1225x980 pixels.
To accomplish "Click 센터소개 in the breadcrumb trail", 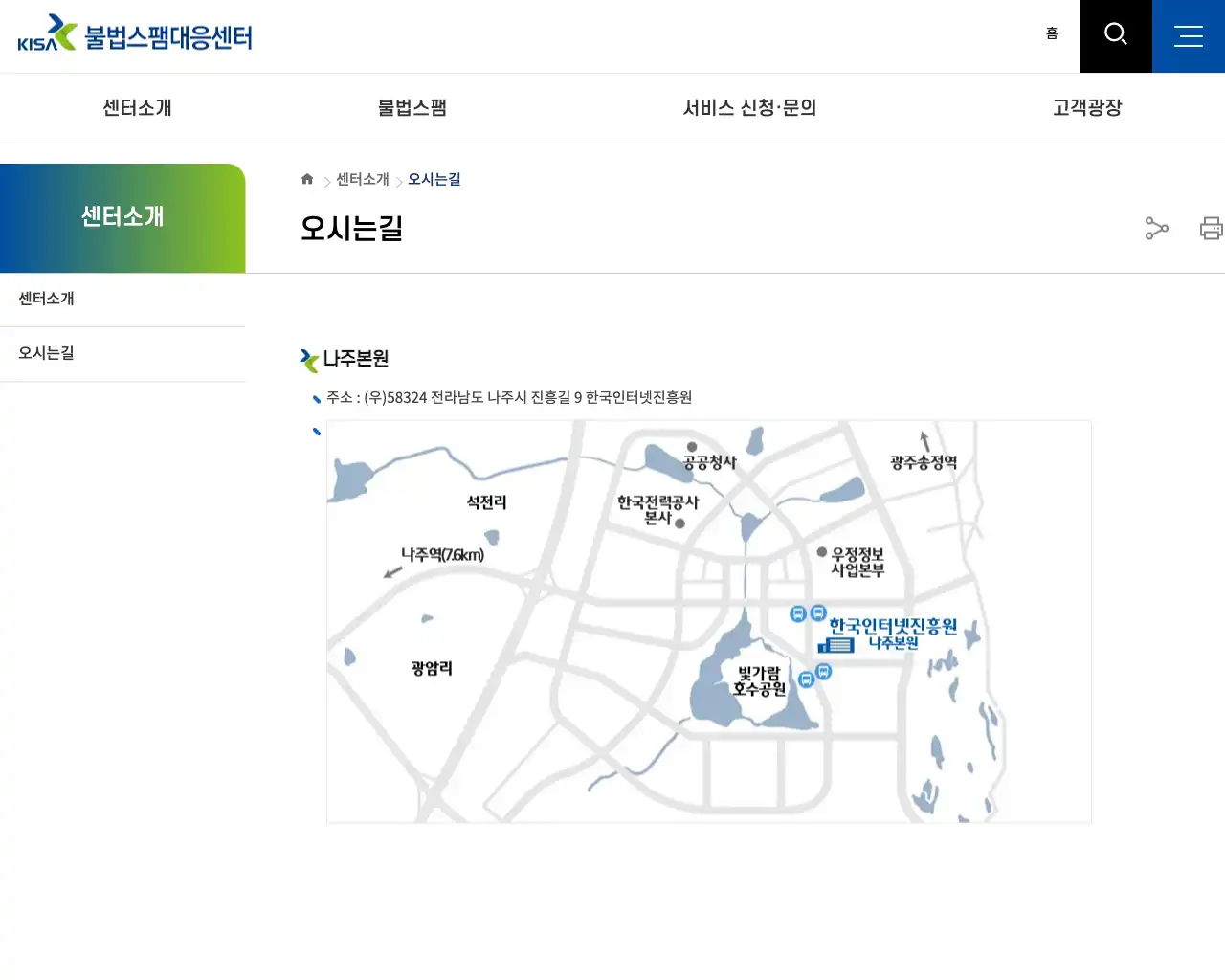I will pos(363,178).
